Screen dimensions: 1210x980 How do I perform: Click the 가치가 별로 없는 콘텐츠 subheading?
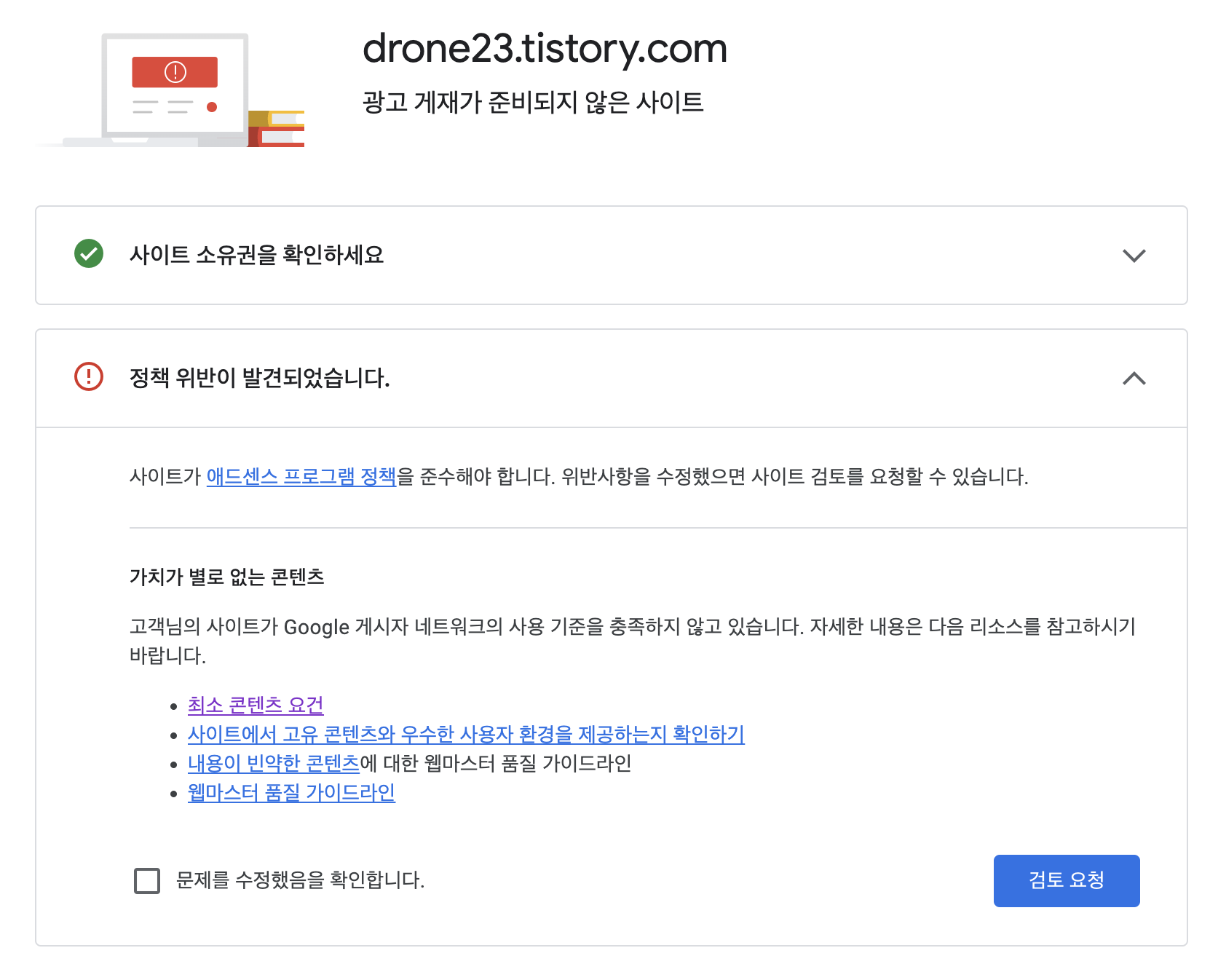point(226,577)
